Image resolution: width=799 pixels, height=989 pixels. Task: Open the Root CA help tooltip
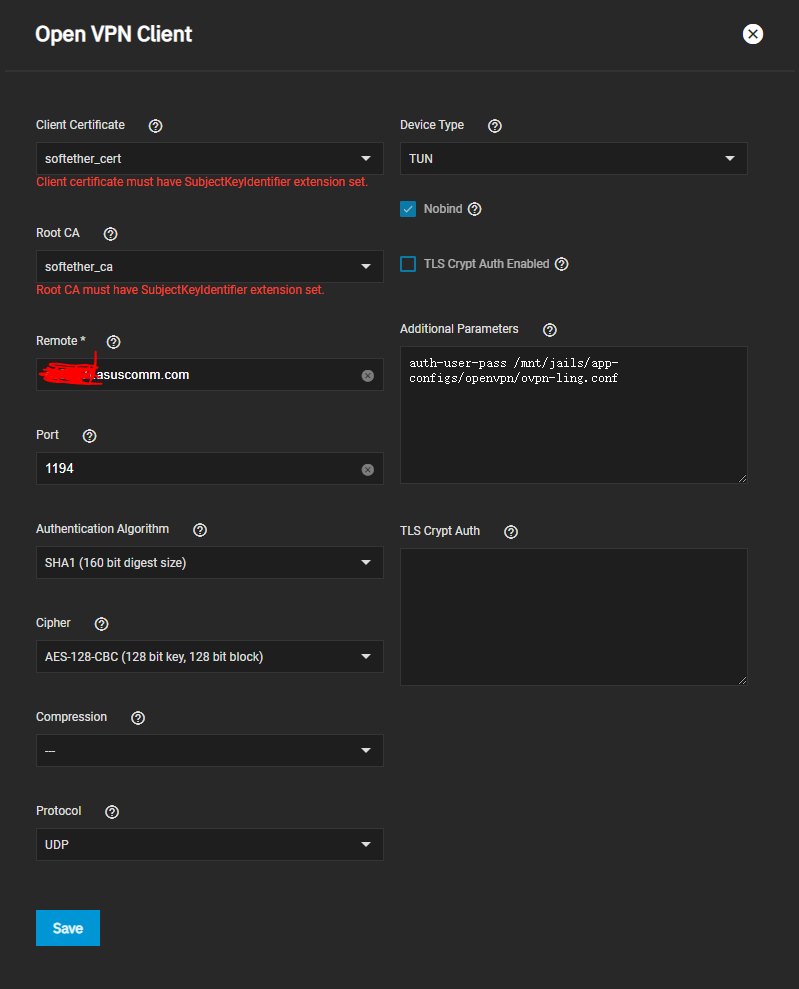110,234
